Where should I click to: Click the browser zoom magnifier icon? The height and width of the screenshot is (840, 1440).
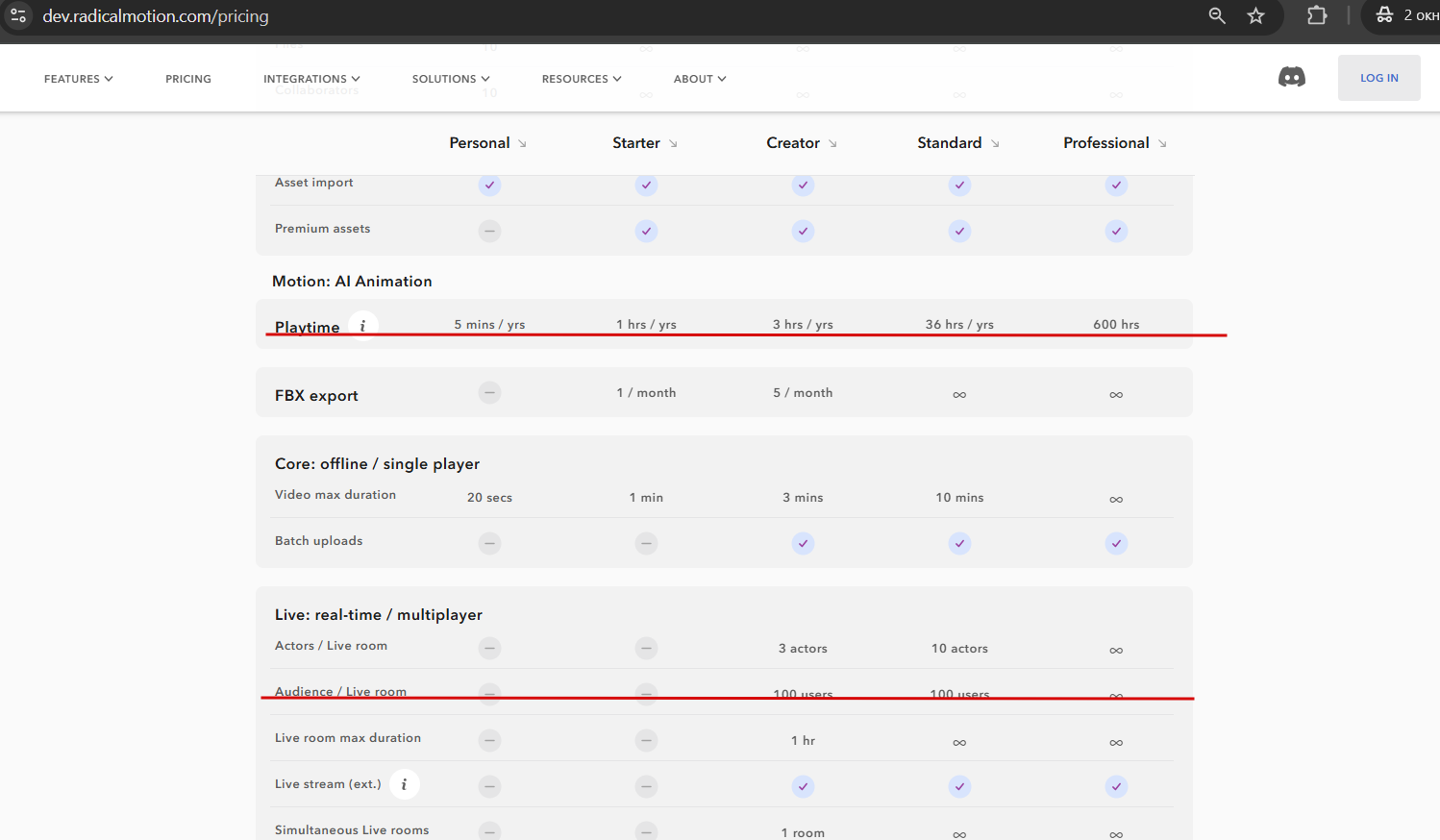click(1217, 15)
